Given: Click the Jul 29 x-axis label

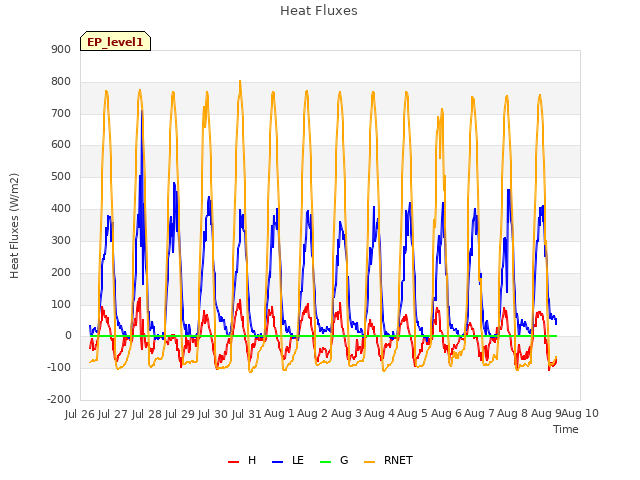Looking at the screenshot, I should coord(180,414).
